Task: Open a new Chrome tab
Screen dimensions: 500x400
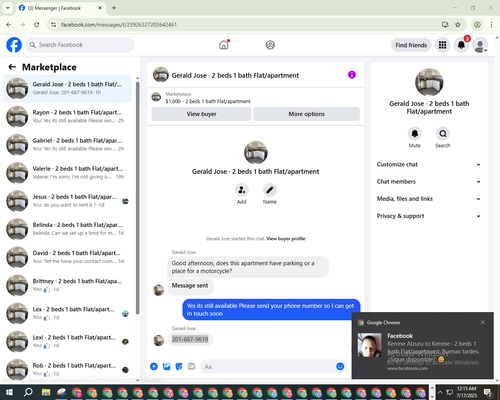Action: point(114,8)
